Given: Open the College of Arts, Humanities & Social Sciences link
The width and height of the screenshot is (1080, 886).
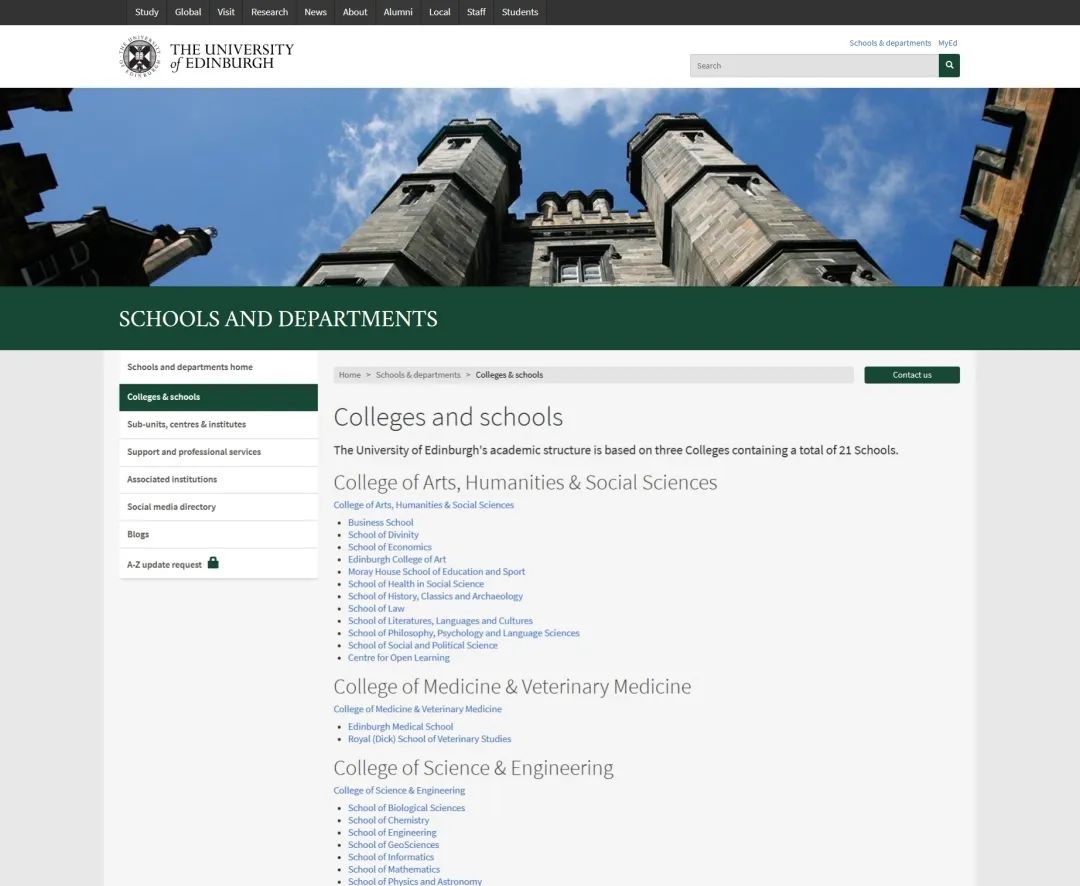Looking at the screenshot, I should [x=424, y=505].
